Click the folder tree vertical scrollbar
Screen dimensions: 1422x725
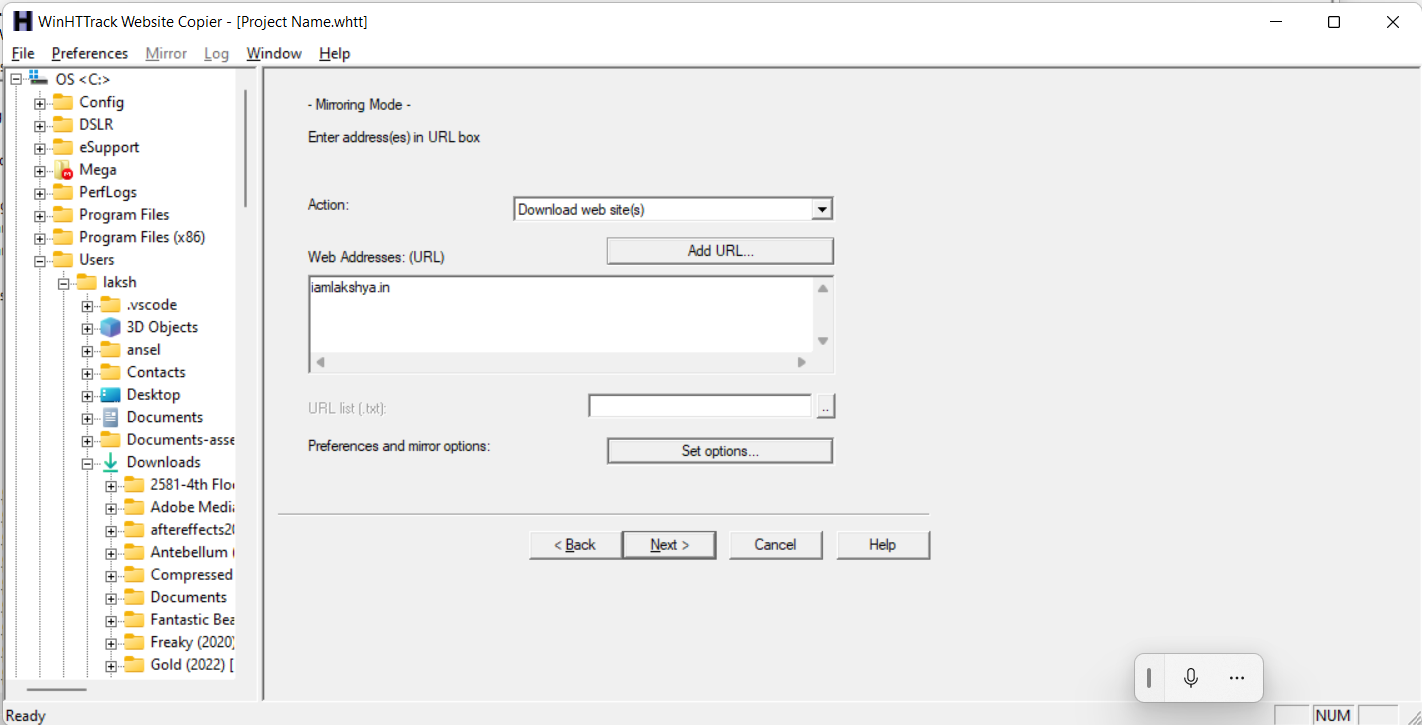245,148
